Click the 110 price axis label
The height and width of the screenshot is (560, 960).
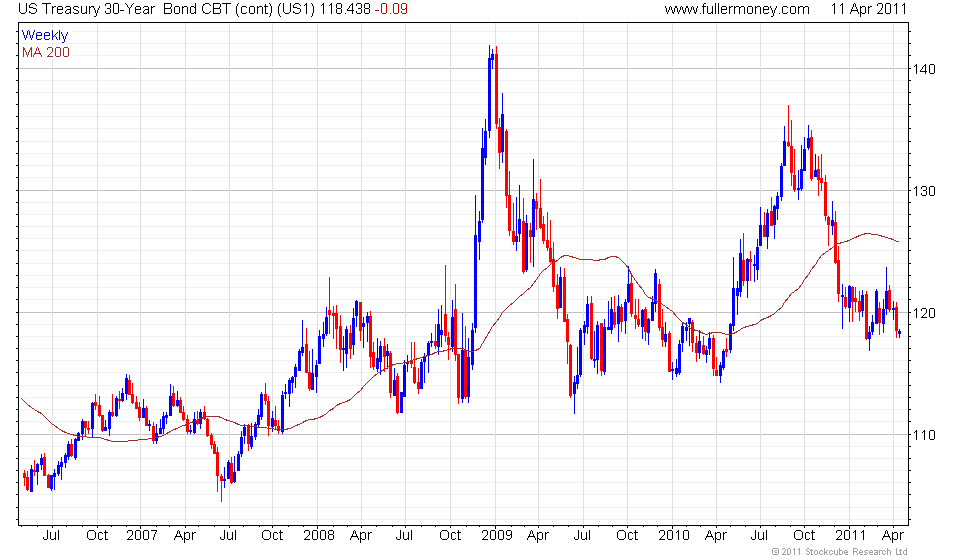coord(924,435)
